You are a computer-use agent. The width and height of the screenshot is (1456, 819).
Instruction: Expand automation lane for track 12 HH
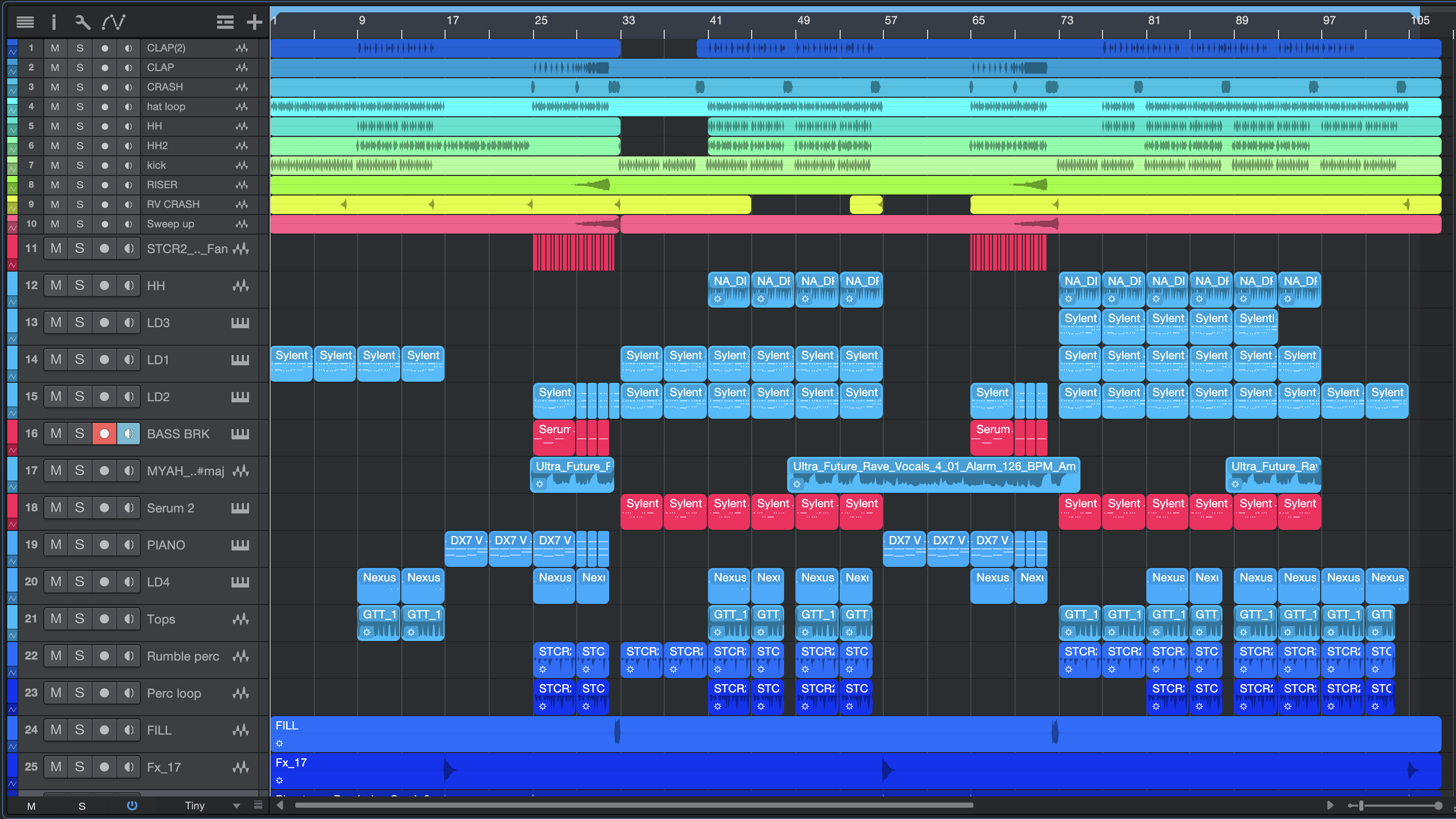coord(12,302)
